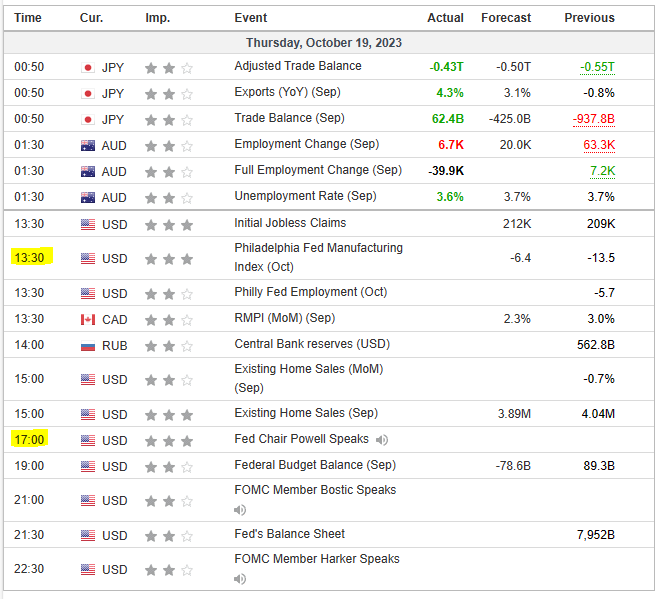Click the highlighted 17:00 time cell
The width and height of the screenshot is (660, 599).
tap(28, 440)
